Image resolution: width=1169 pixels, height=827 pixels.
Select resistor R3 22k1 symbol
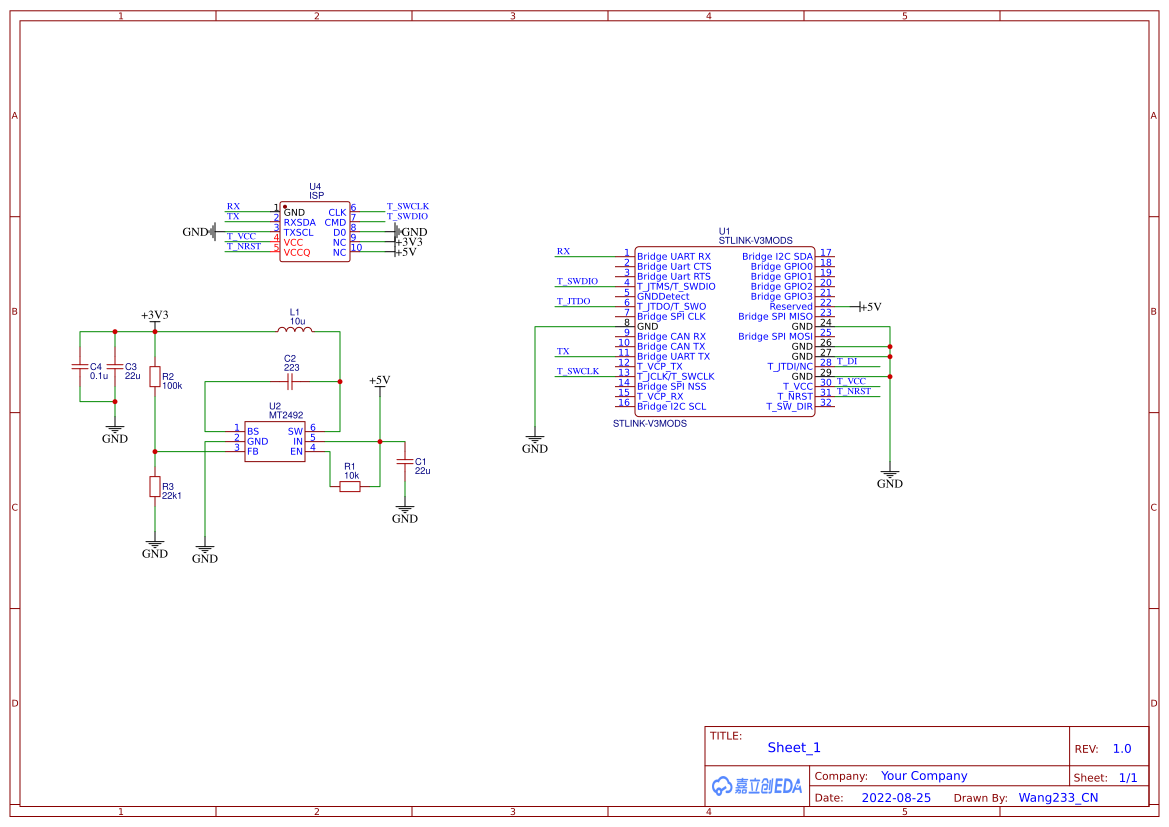tap(154, 486)
